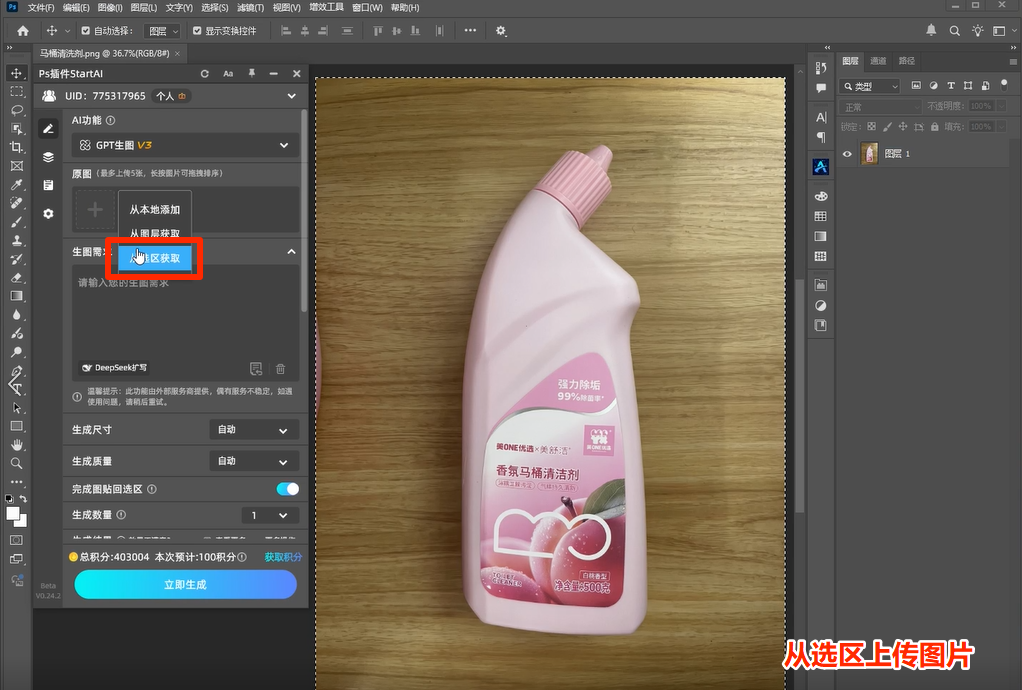The image size is (1022, 690).
Task: Toggle the 自动选择 checkbox
Action: point(85,31)
